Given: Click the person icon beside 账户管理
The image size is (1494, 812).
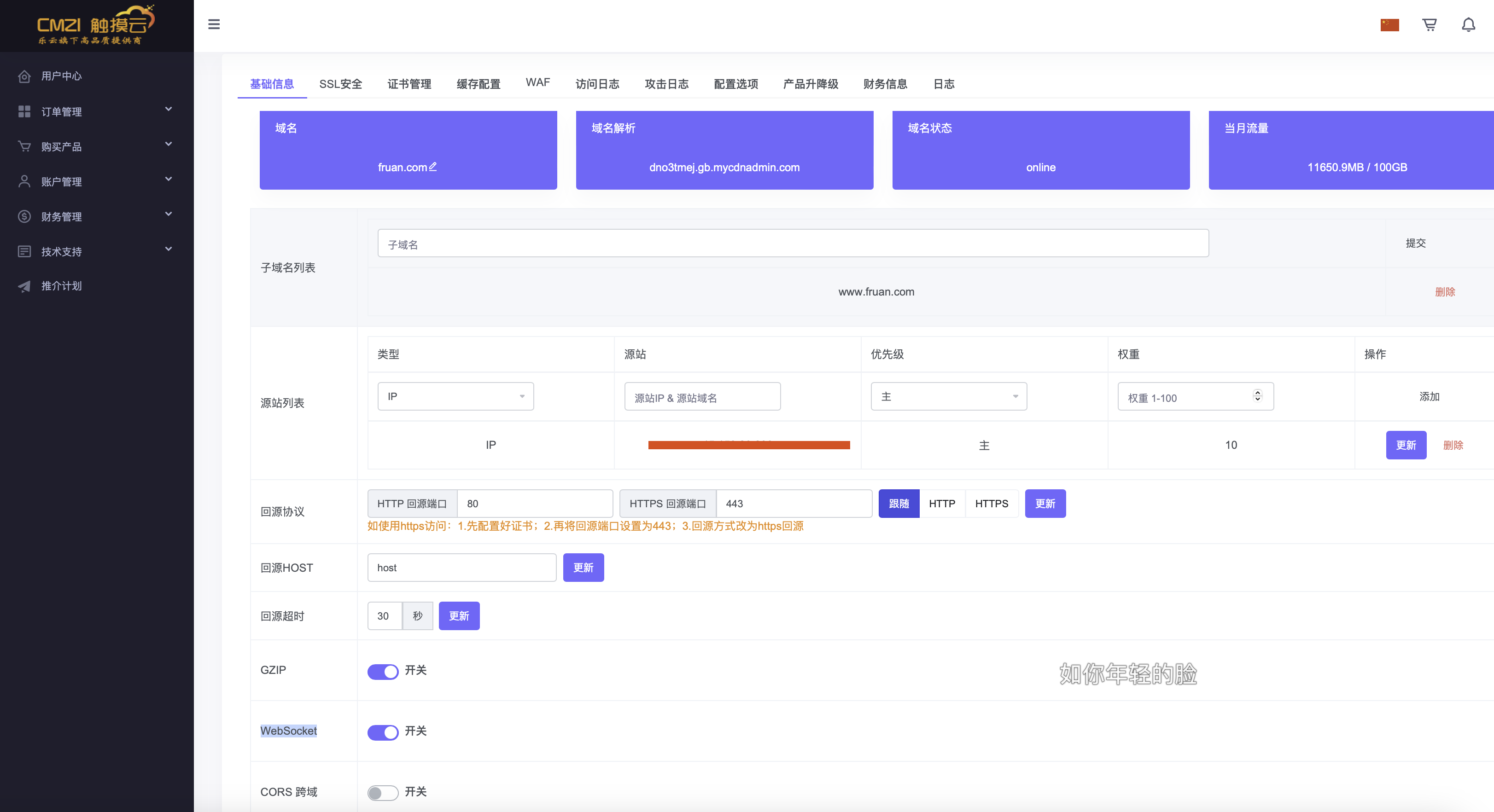Looking at the screenshot, I should click(x=24, y=181).
